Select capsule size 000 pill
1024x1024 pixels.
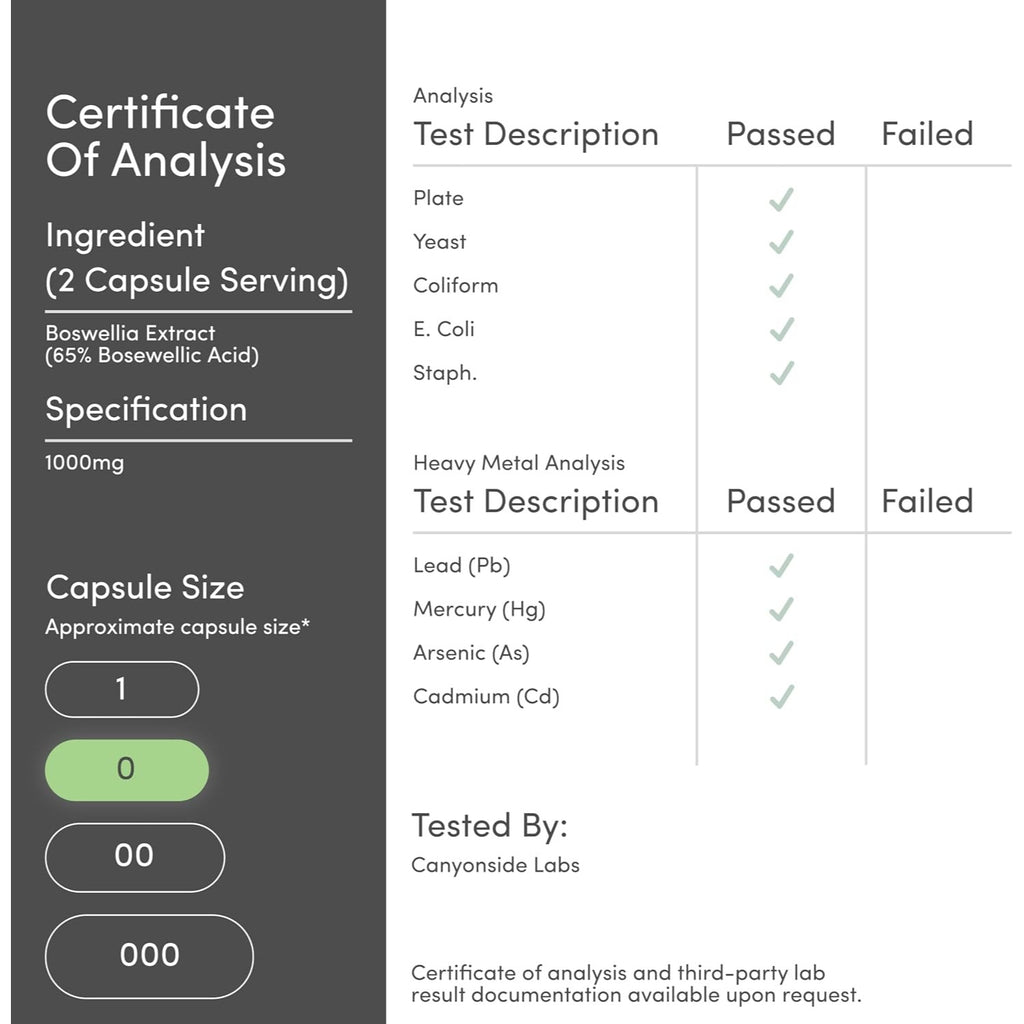click(x=150, y=956)
